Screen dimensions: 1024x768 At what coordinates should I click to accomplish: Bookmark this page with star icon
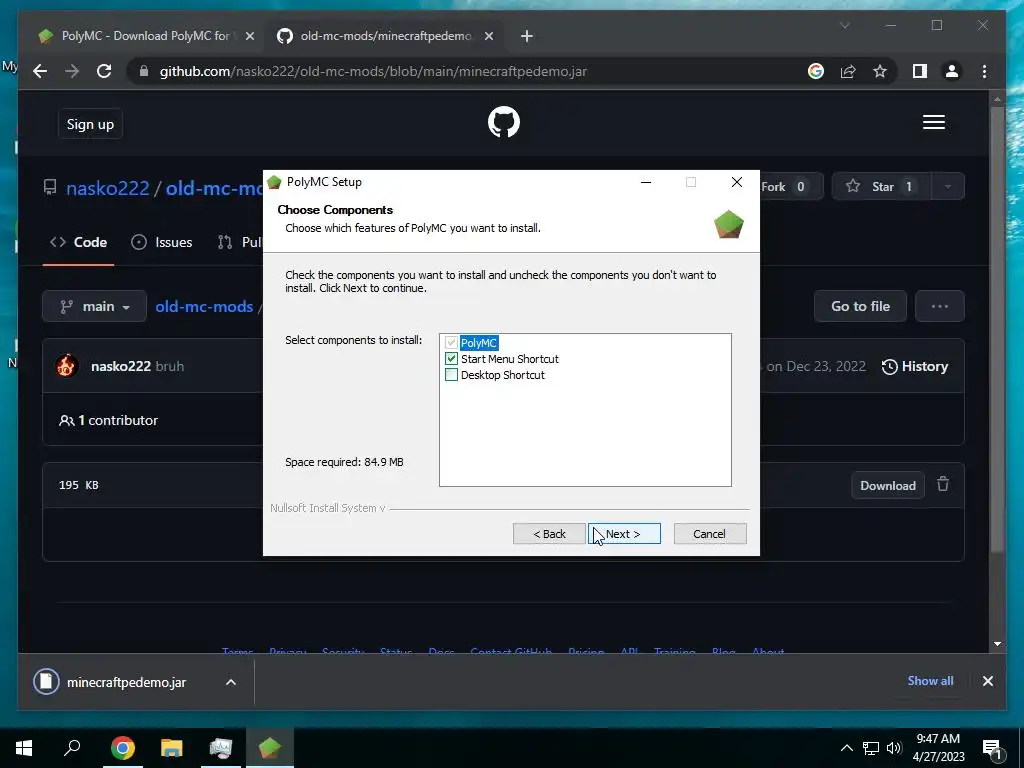[x=880, y=71]
